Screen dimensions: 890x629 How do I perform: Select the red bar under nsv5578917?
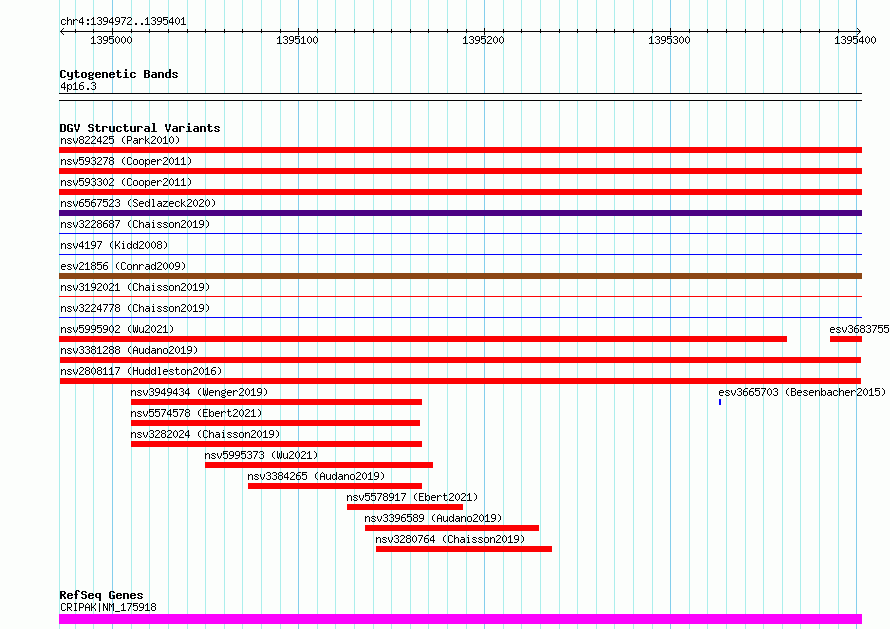point(405,507)
